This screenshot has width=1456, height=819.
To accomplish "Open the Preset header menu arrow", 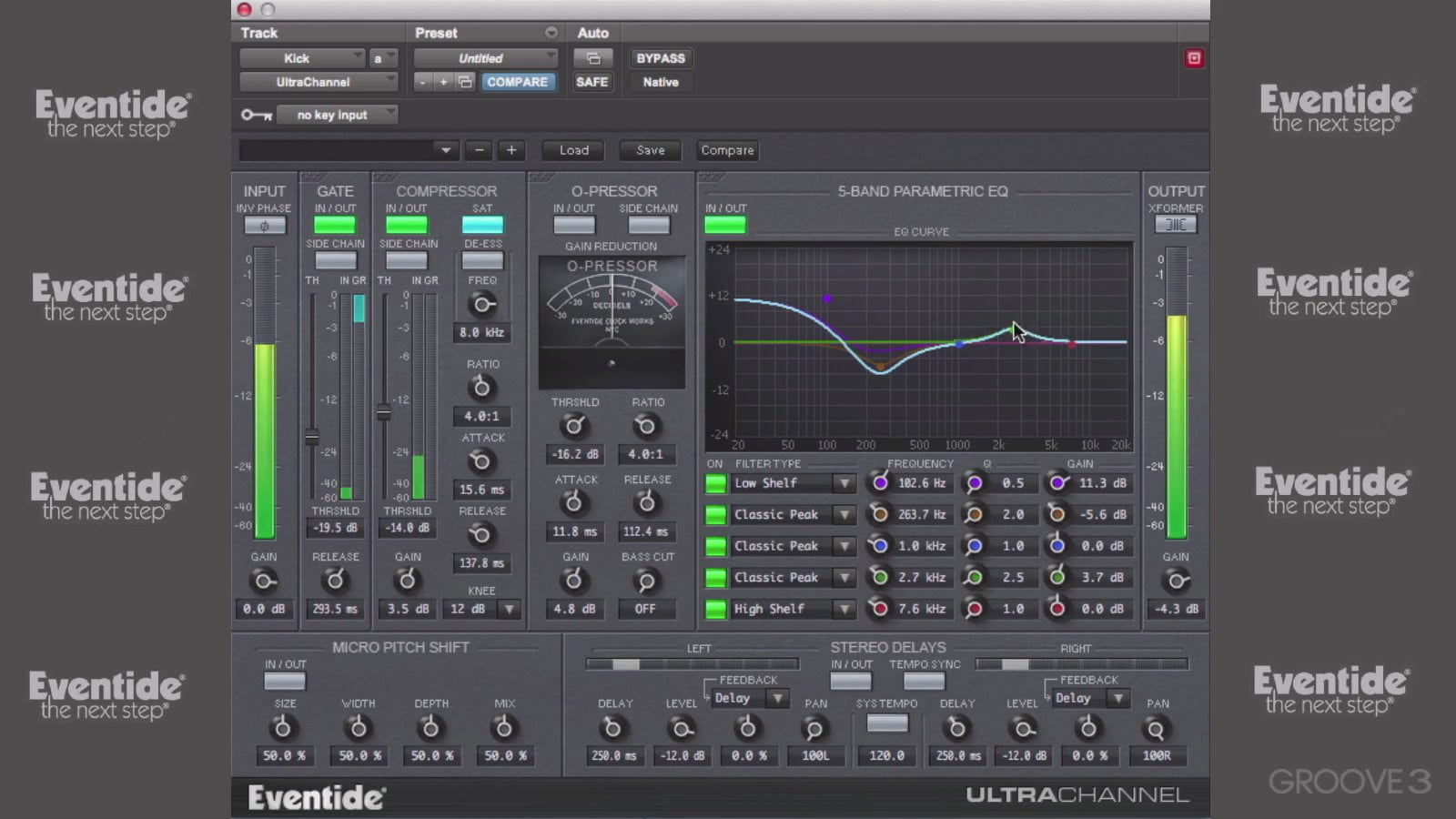I will (x=551, y=33).
